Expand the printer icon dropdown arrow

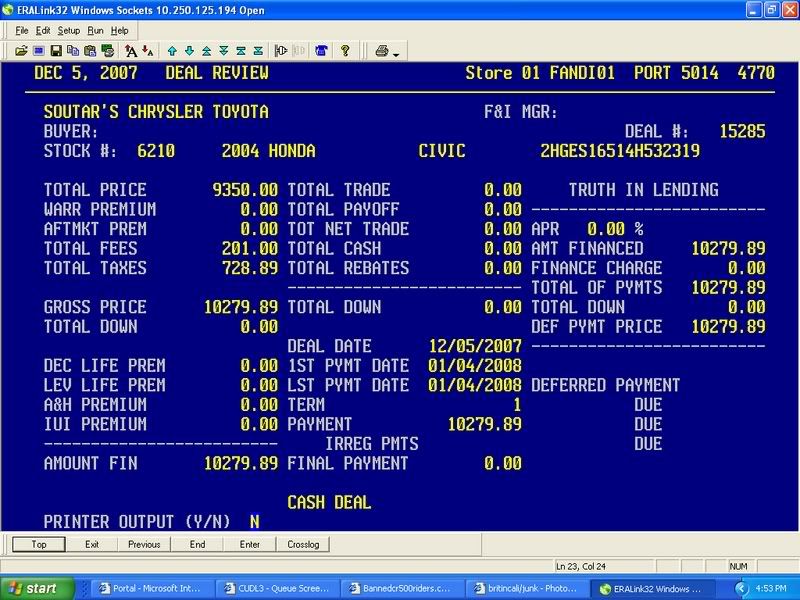396,52
